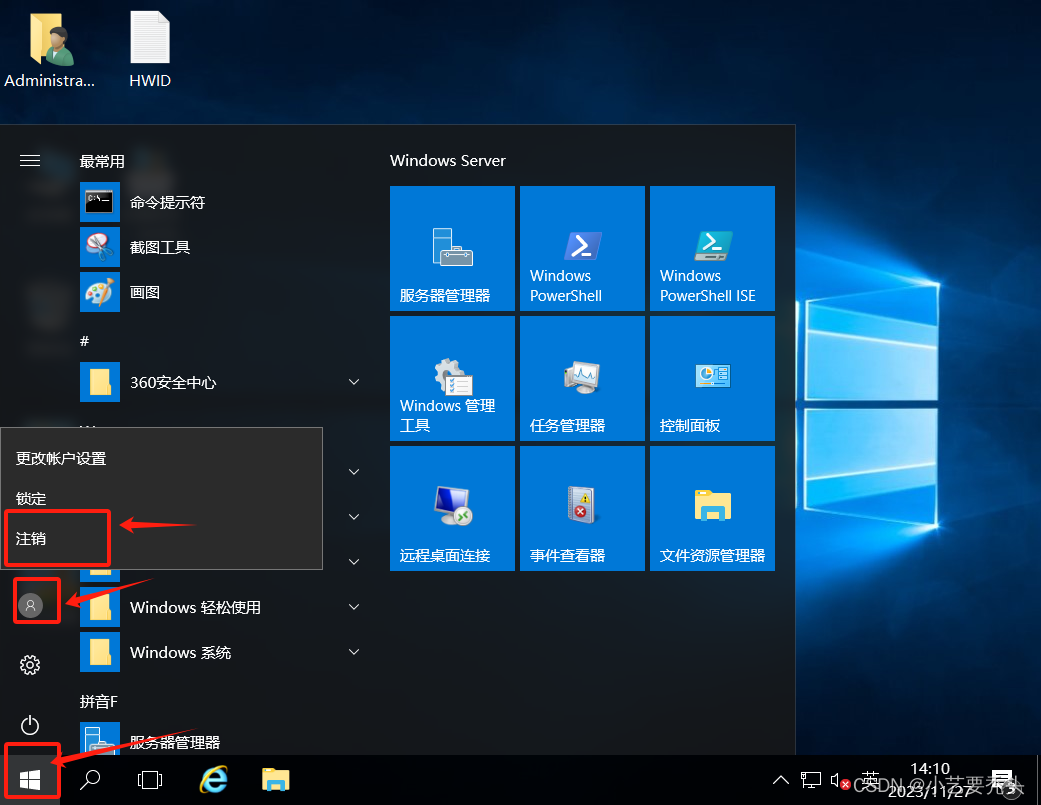Open the Windows 管理工具 tile
The height and width of the screenshot is (805, 1041).
click(x=452, y=378)
